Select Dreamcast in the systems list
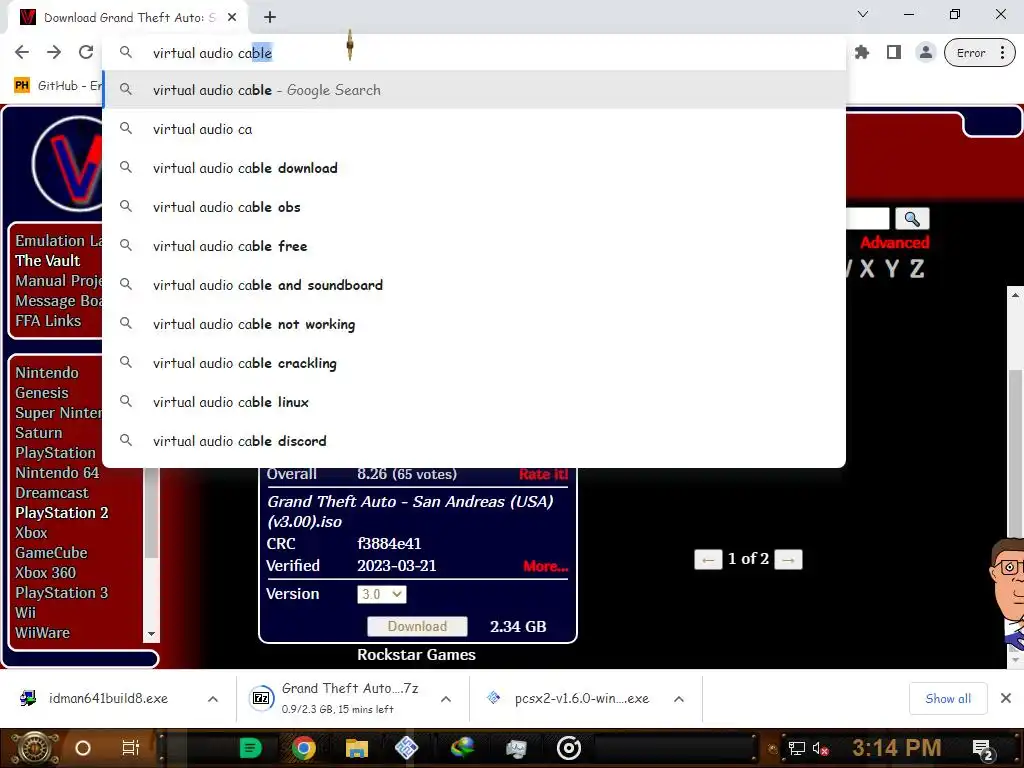The width and height of the screenshot is (1024, 768). pyautogui.click(x=52, y=493)
